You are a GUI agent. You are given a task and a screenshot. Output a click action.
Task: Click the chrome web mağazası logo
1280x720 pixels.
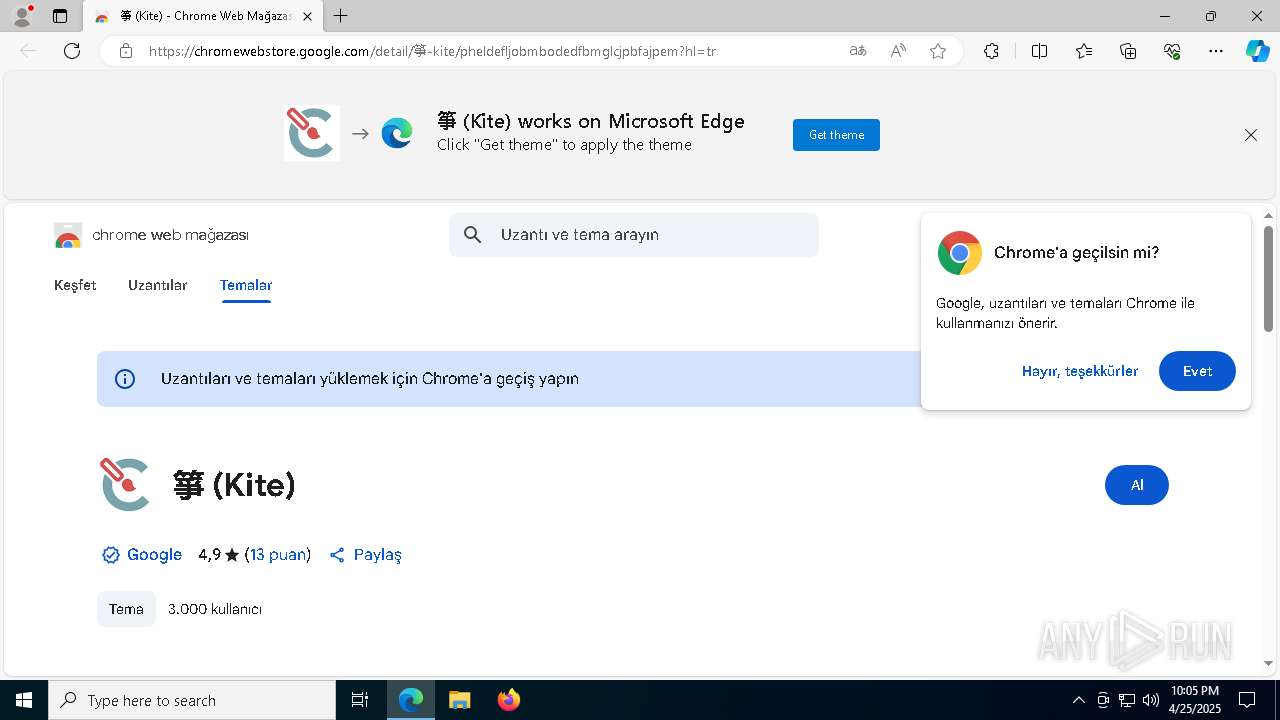point(151,235)
